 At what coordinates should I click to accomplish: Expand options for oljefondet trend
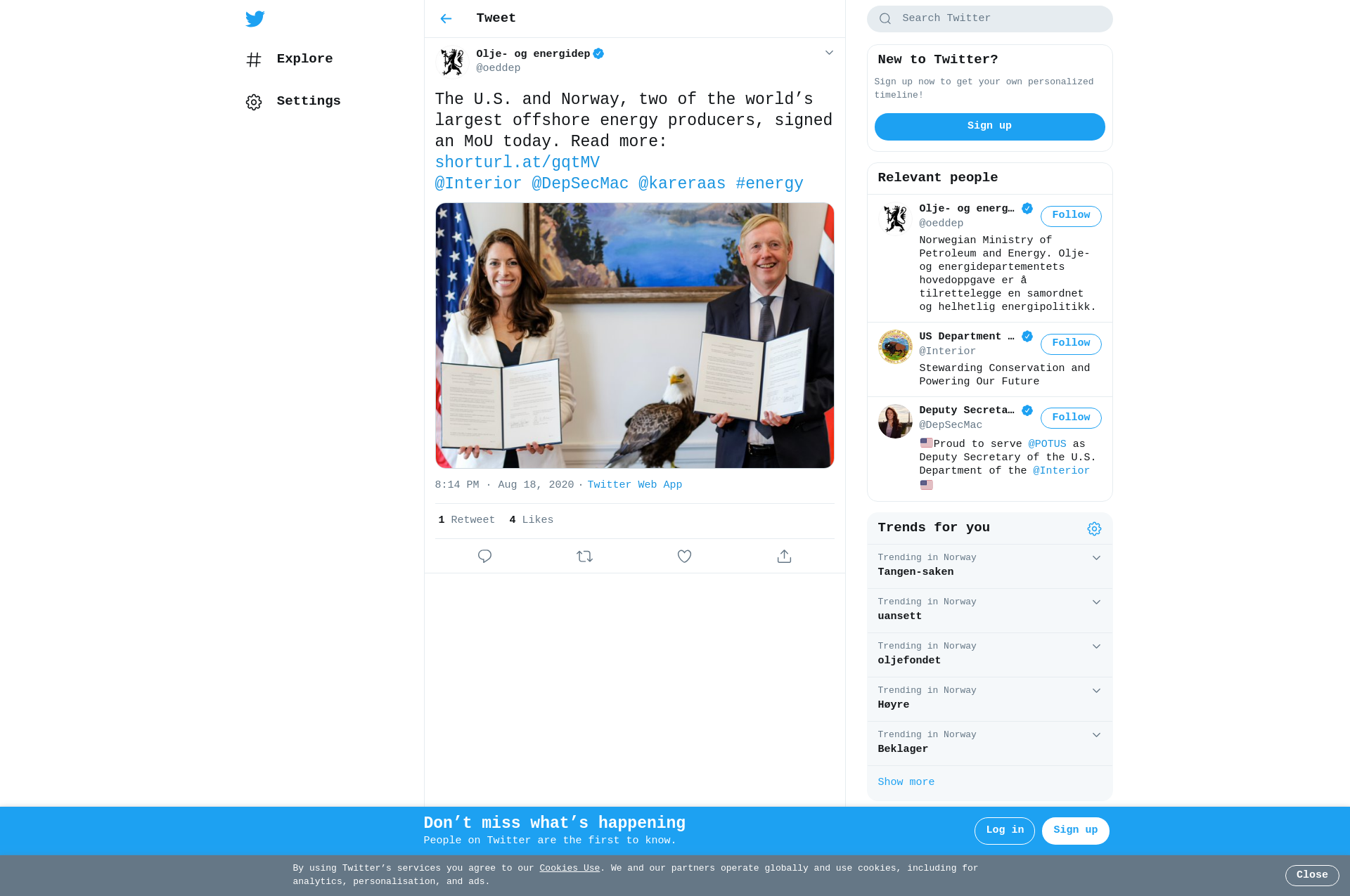pyautogui.click(x=1096, y=647)
